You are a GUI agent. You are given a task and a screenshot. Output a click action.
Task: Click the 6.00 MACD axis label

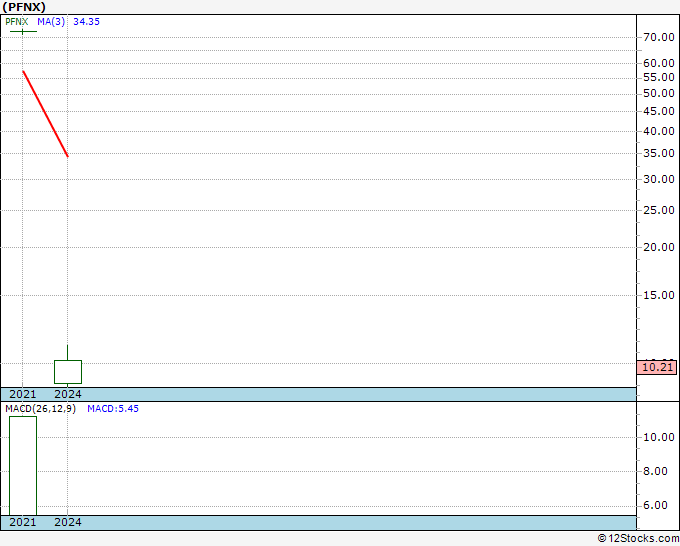pyautogui.click(x=655, y=506)
